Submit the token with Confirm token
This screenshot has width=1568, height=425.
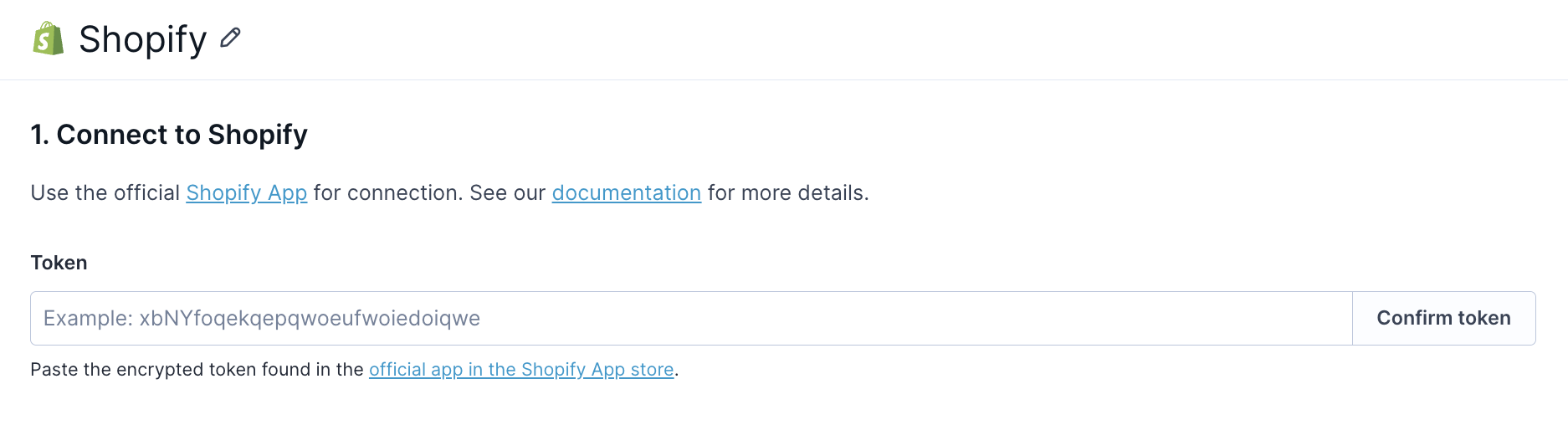(1444, 318)
